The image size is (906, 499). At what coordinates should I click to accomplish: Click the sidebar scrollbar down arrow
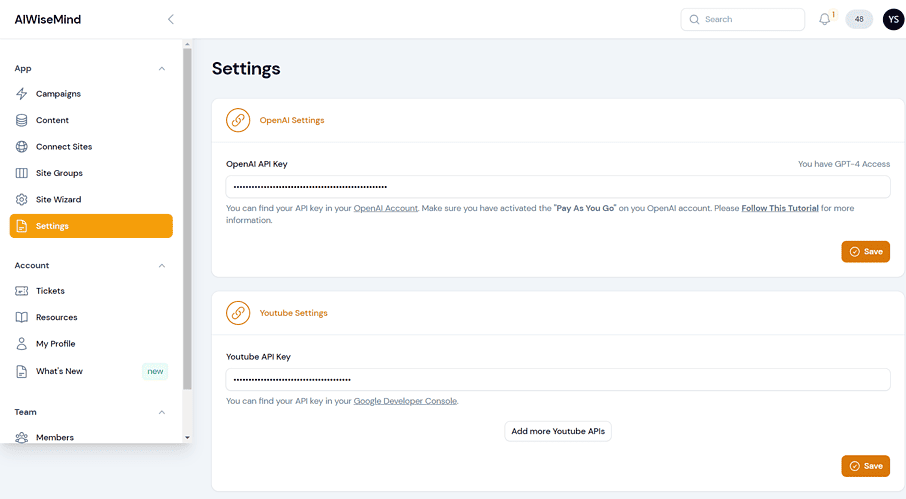tap(187, 438)
